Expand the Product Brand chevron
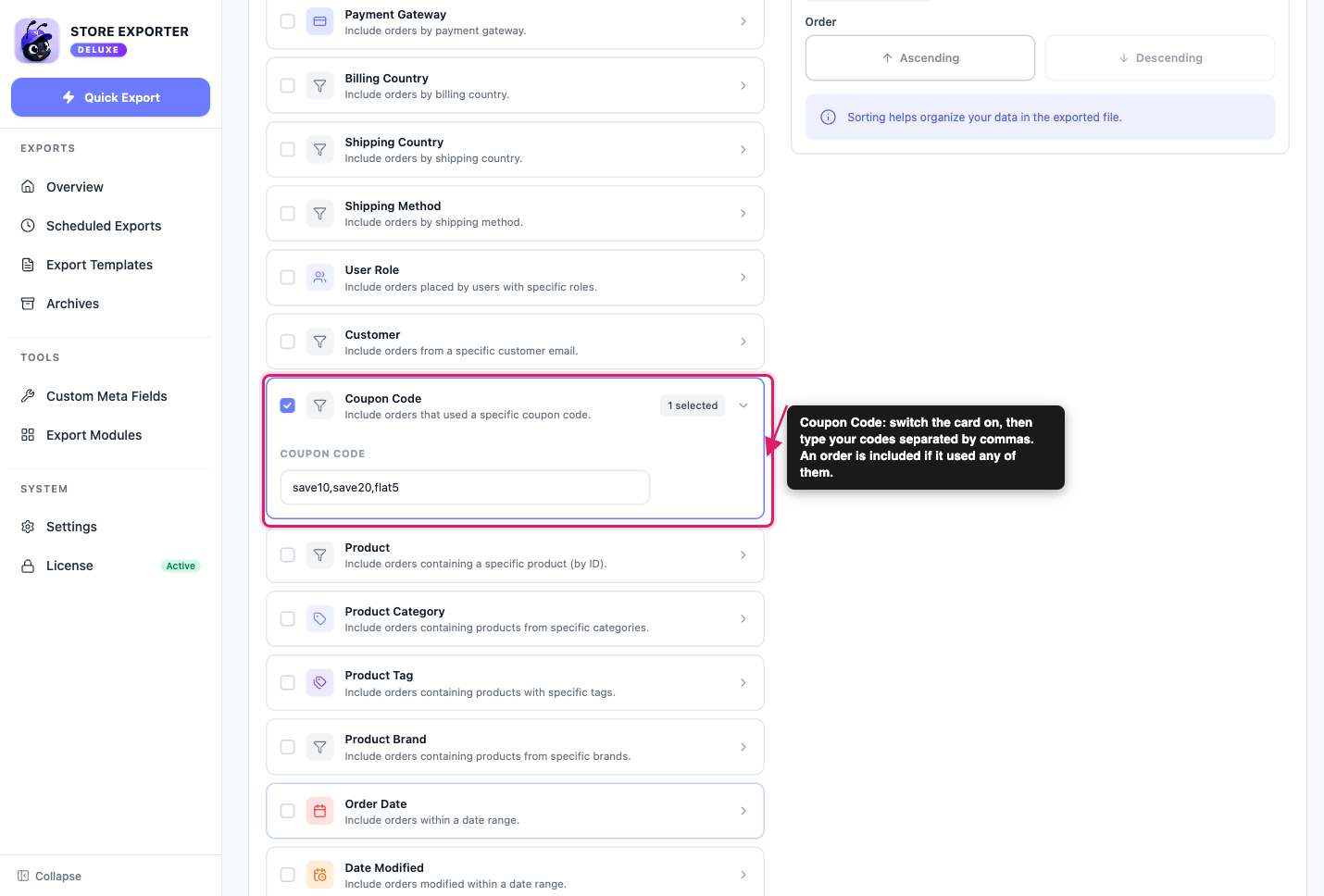 743,747
